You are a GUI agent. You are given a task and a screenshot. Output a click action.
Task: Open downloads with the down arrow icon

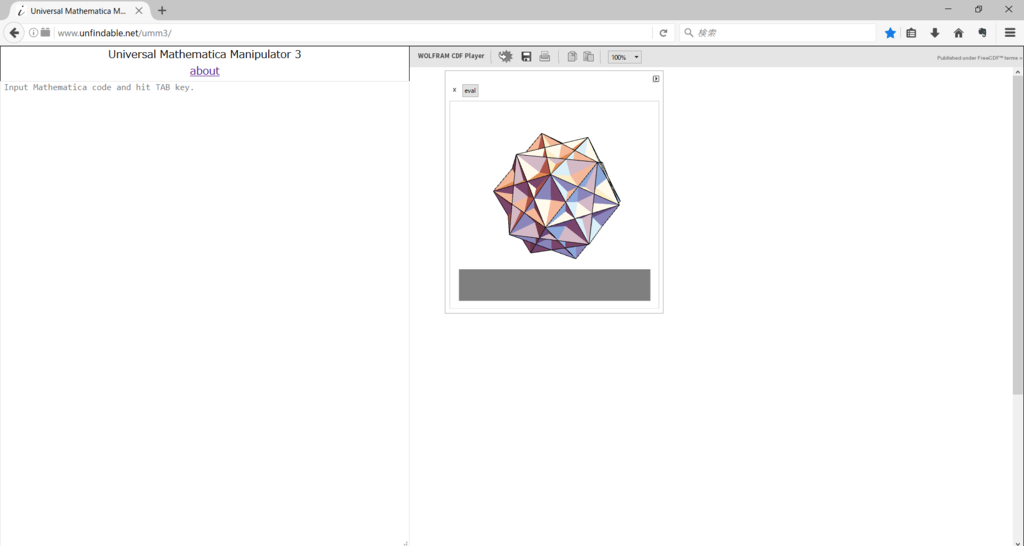point(935,33)
